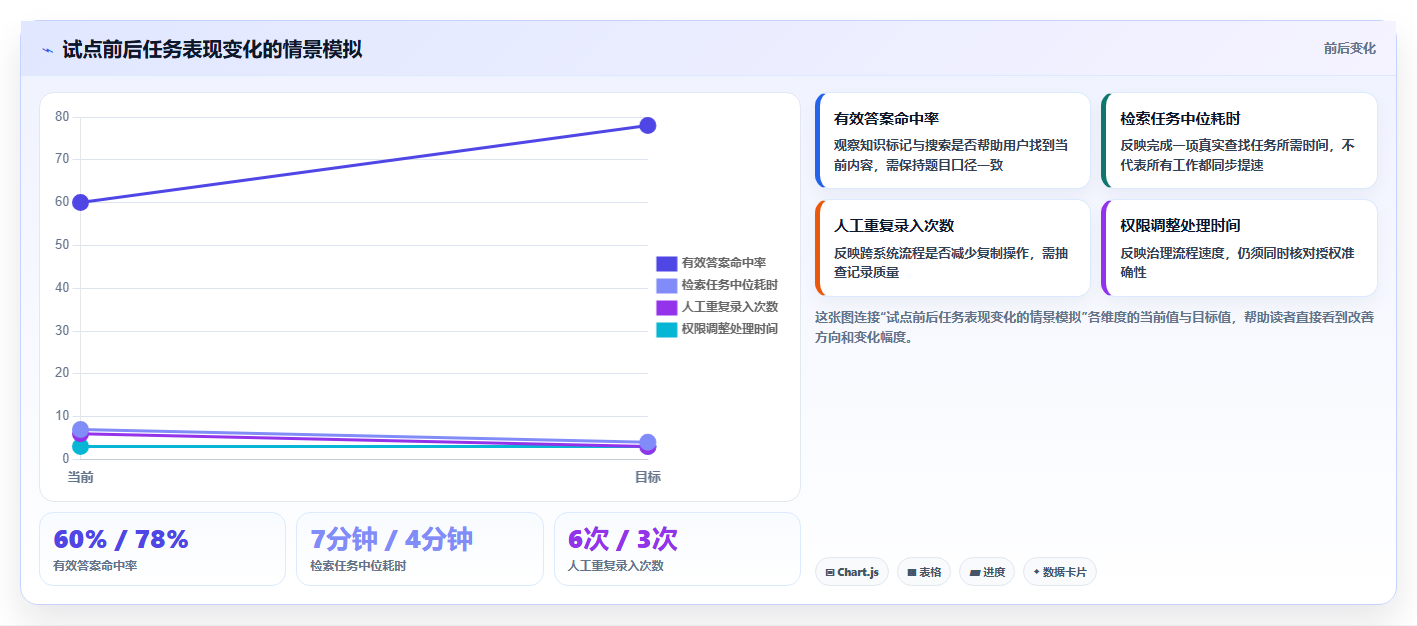
Task: Click the 当前 x-axis label
Action: (x=81, y=477)
